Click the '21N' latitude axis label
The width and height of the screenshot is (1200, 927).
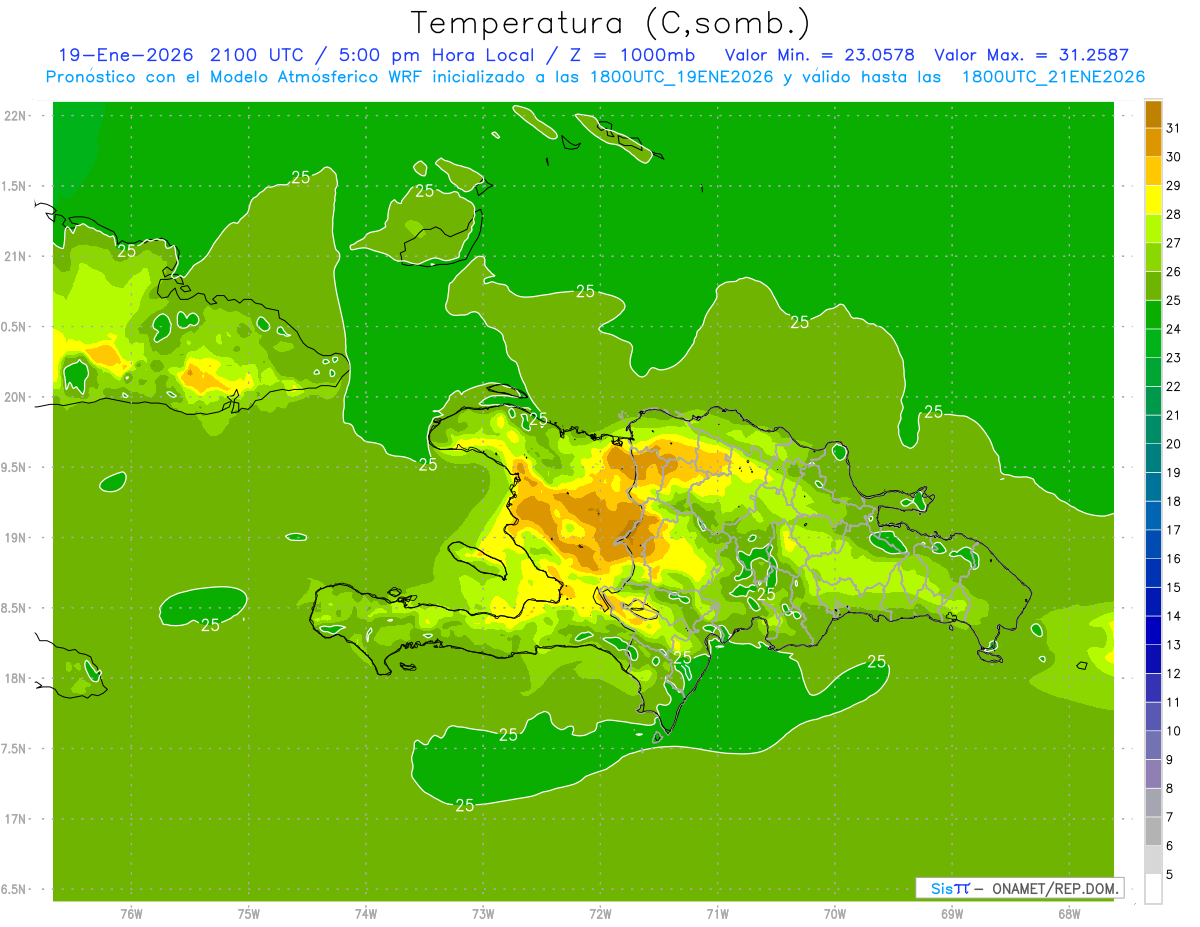[x=16, y=256]
